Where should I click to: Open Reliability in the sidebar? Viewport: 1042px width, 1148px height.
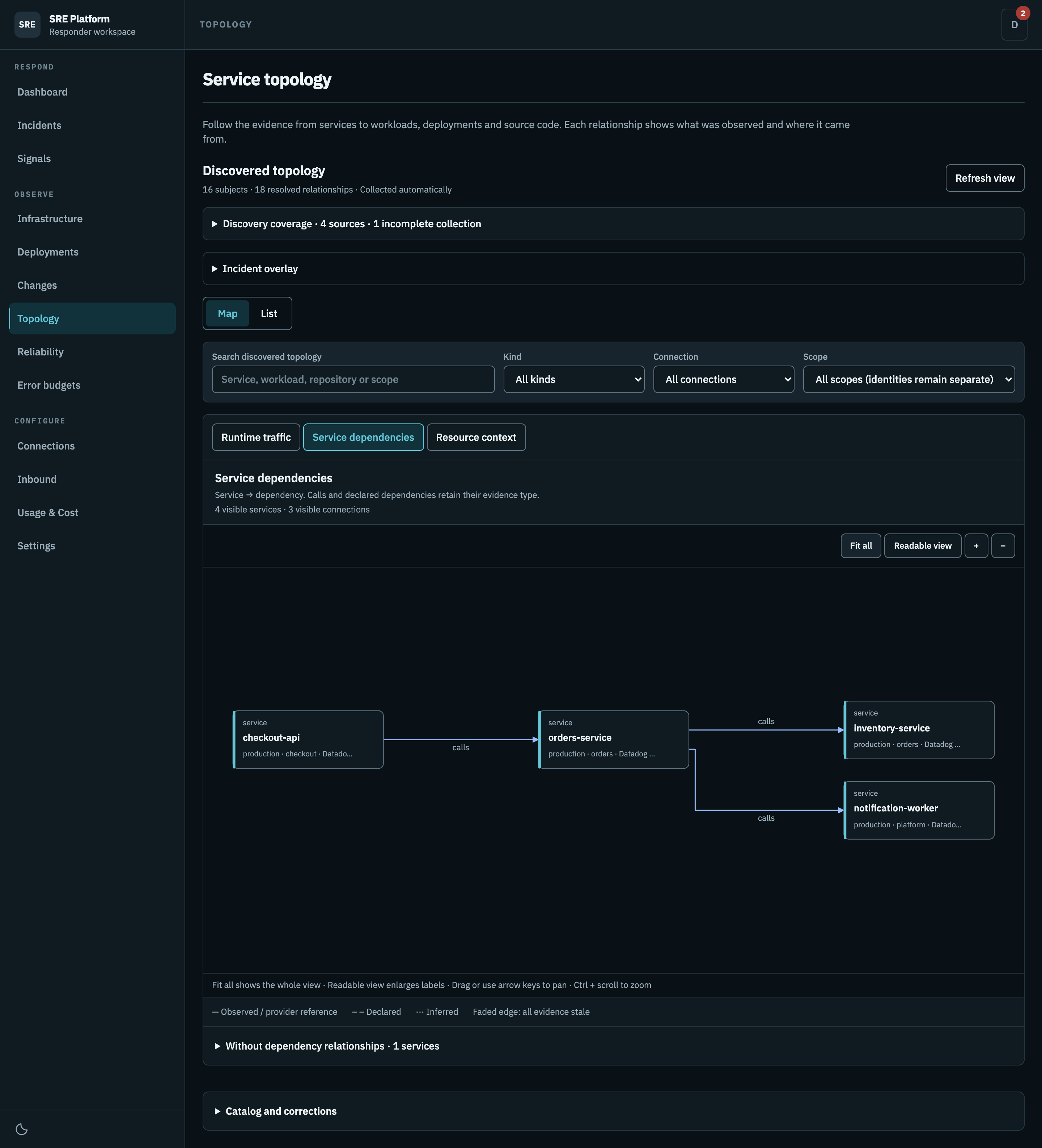point(92,352)
